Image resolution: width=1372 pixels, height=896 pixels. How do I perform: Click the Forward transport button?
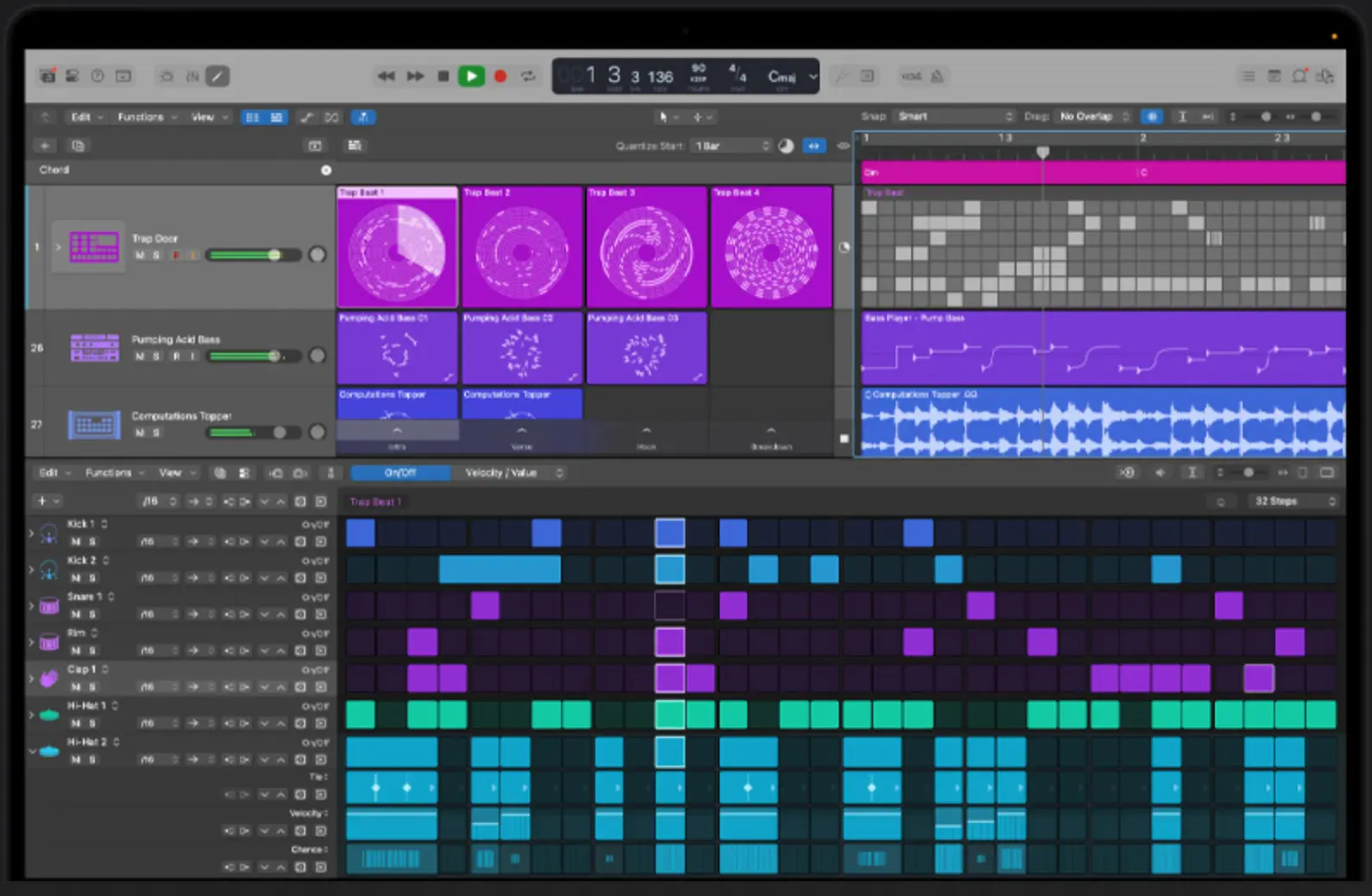click(415, 76)
